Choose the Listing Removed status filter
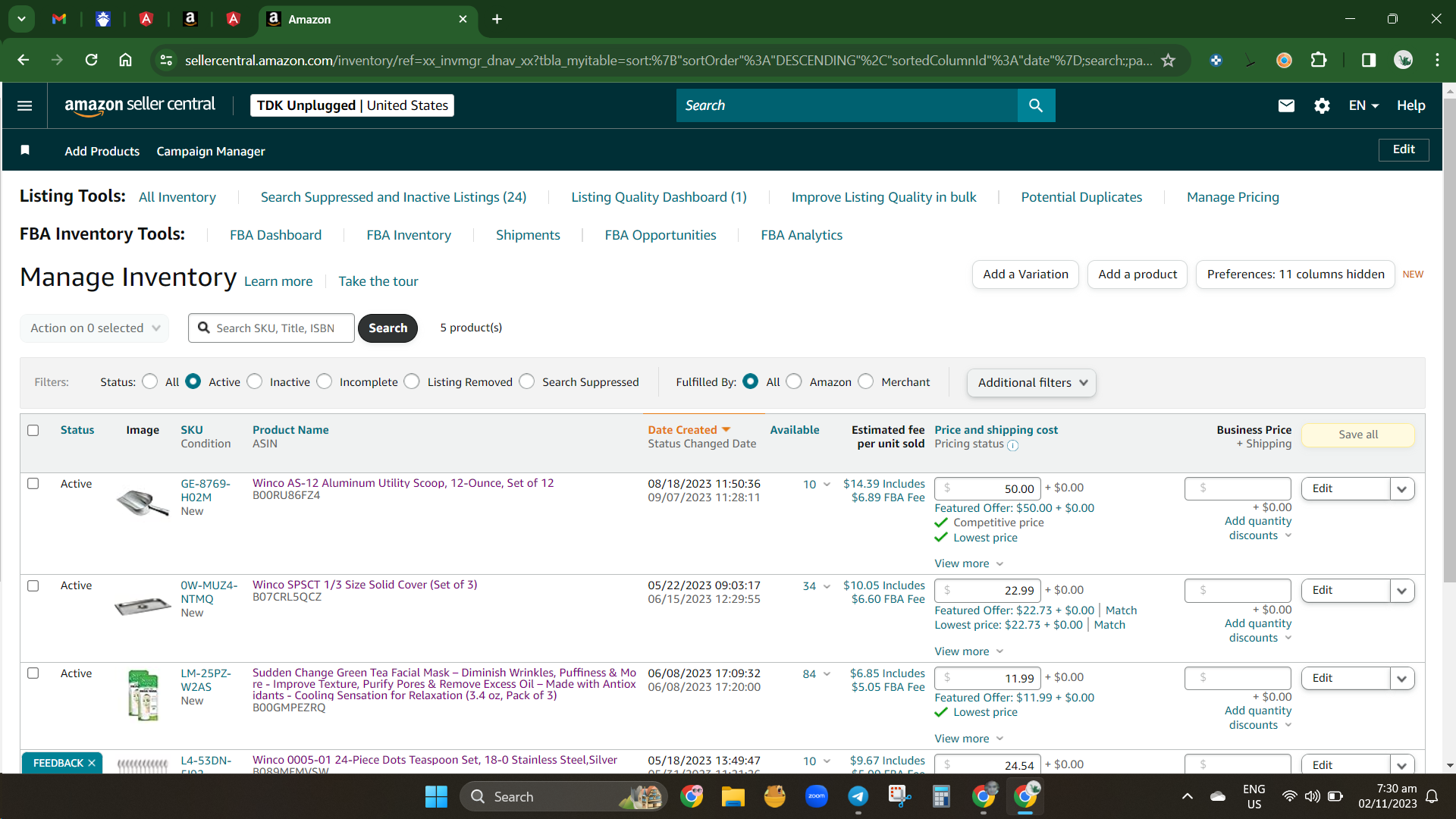The height and width of the screenshot is (819, 1456). coord(412,381)
